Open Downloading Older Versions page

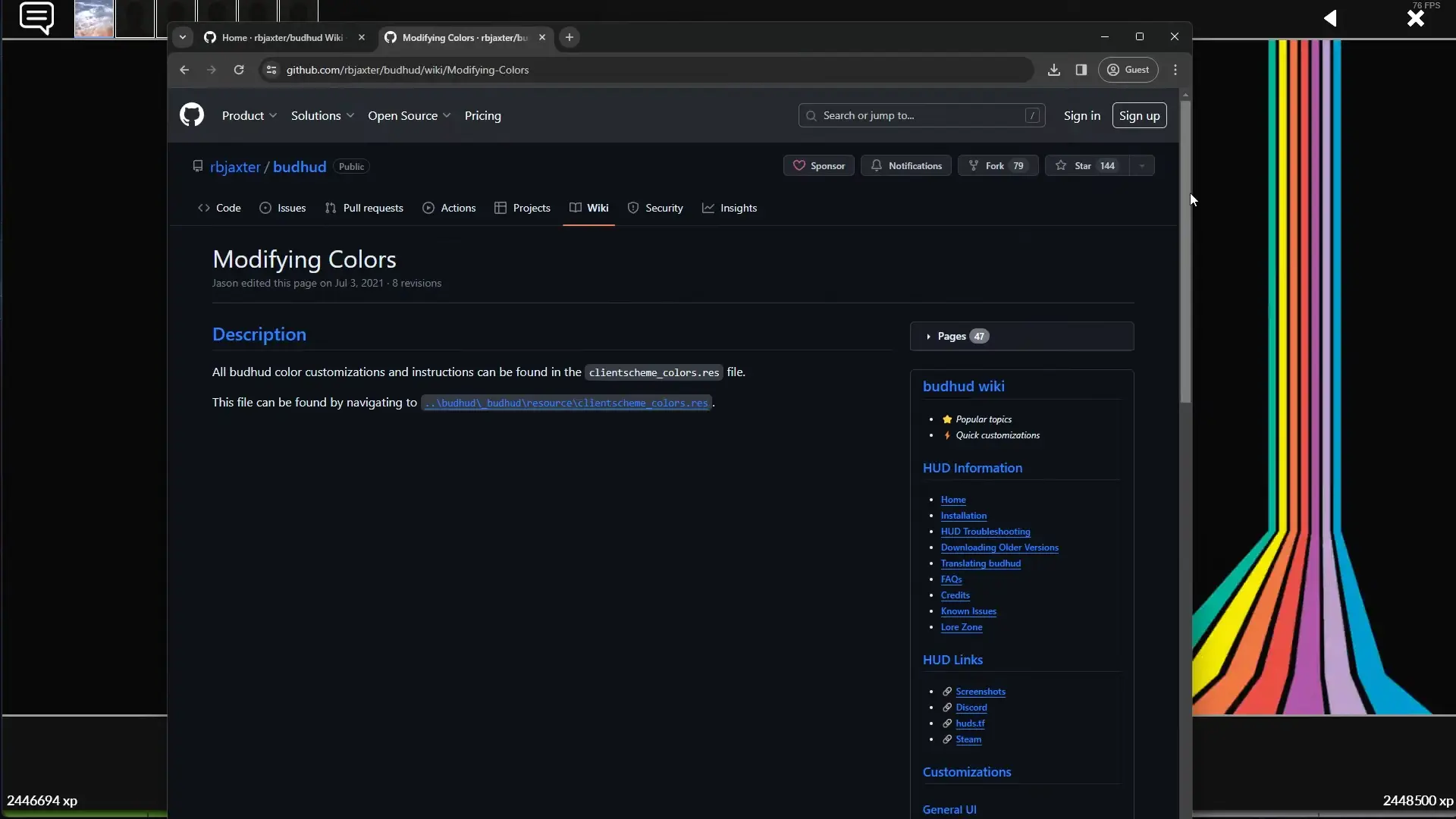(999, 548)
